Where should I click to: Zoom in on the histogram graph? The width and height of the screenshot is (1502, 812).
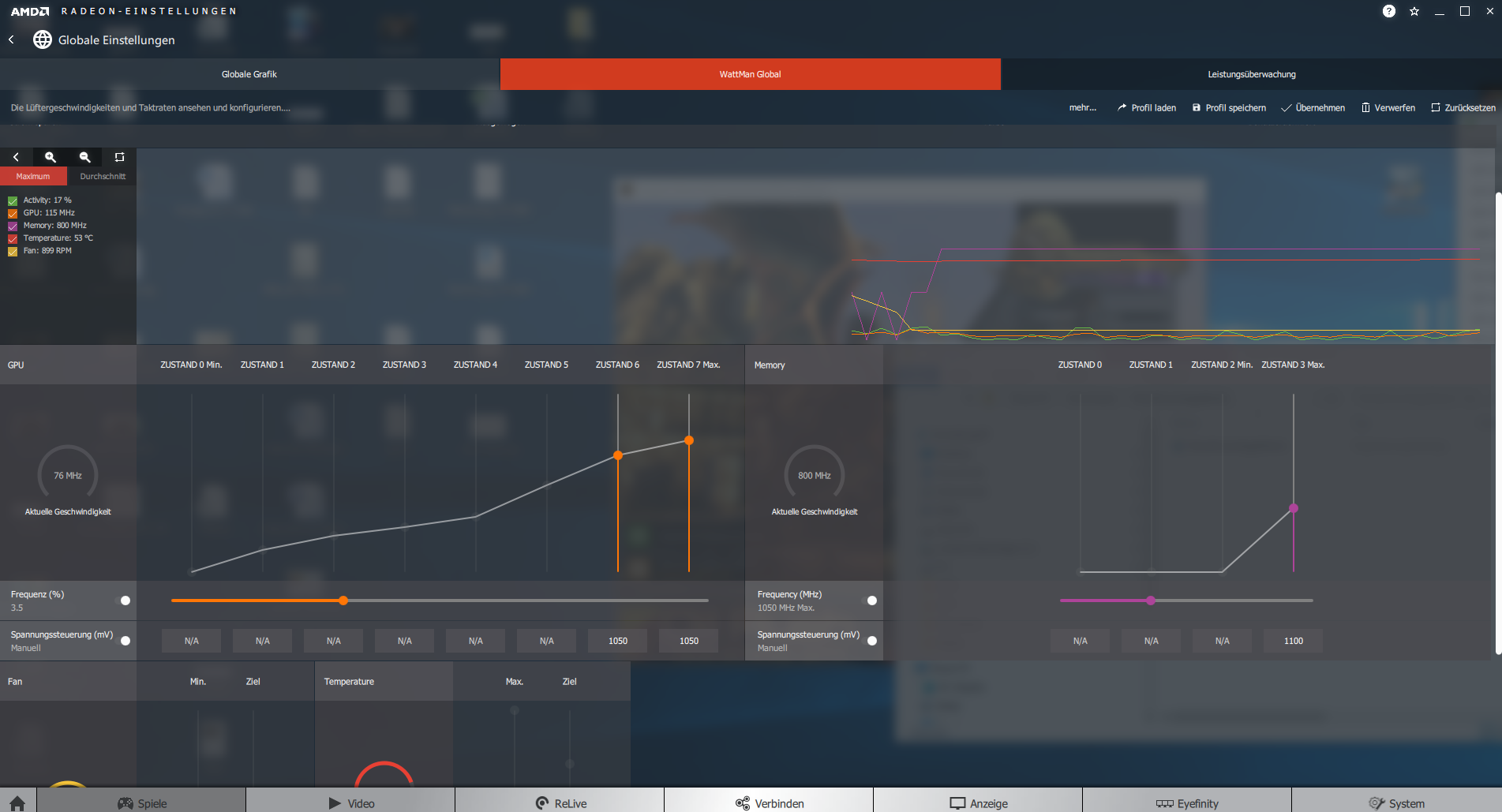point(51,157)
